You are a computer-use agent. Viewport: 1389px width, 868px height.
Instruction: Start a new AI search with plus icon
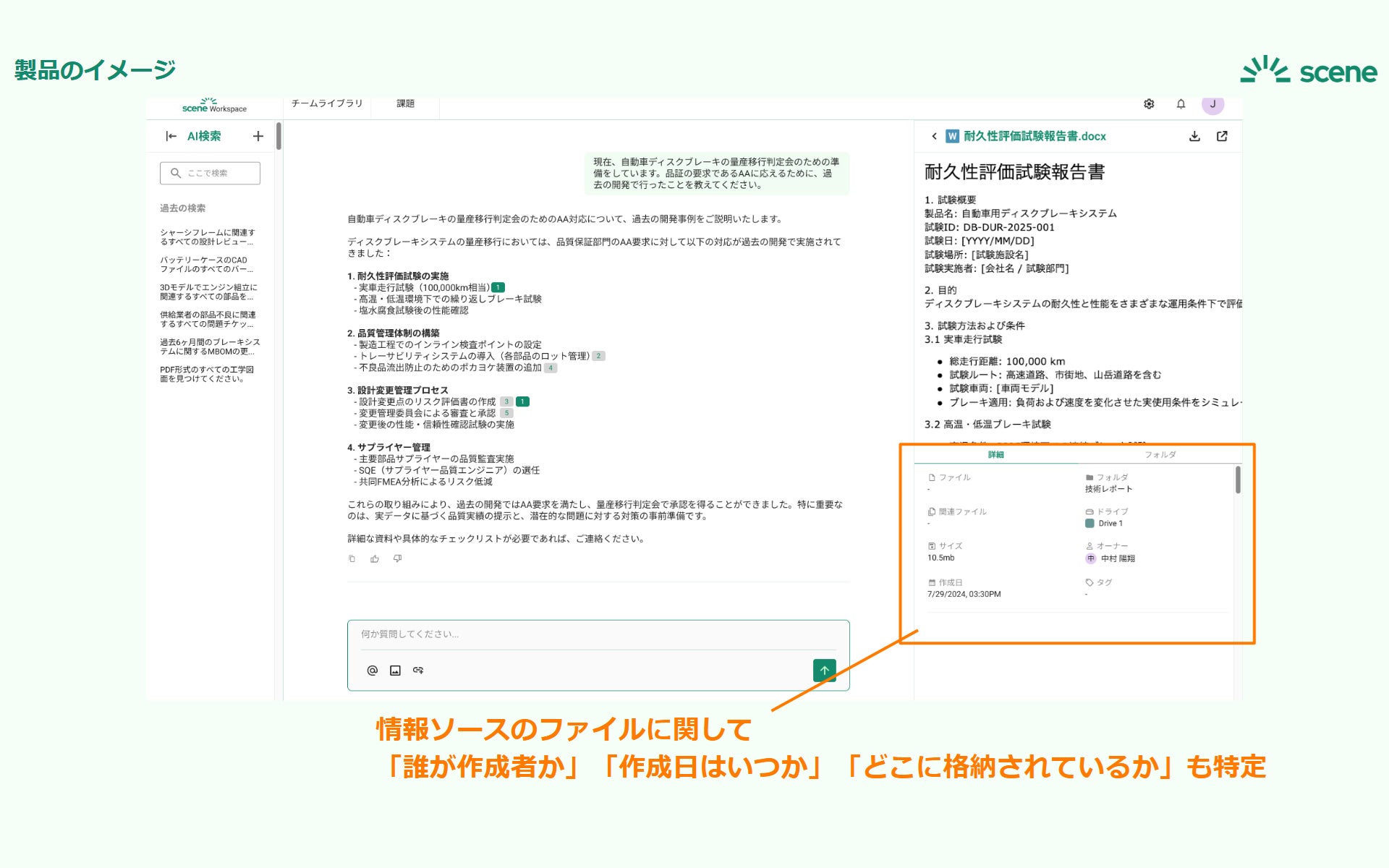click(x=258, y=136)
